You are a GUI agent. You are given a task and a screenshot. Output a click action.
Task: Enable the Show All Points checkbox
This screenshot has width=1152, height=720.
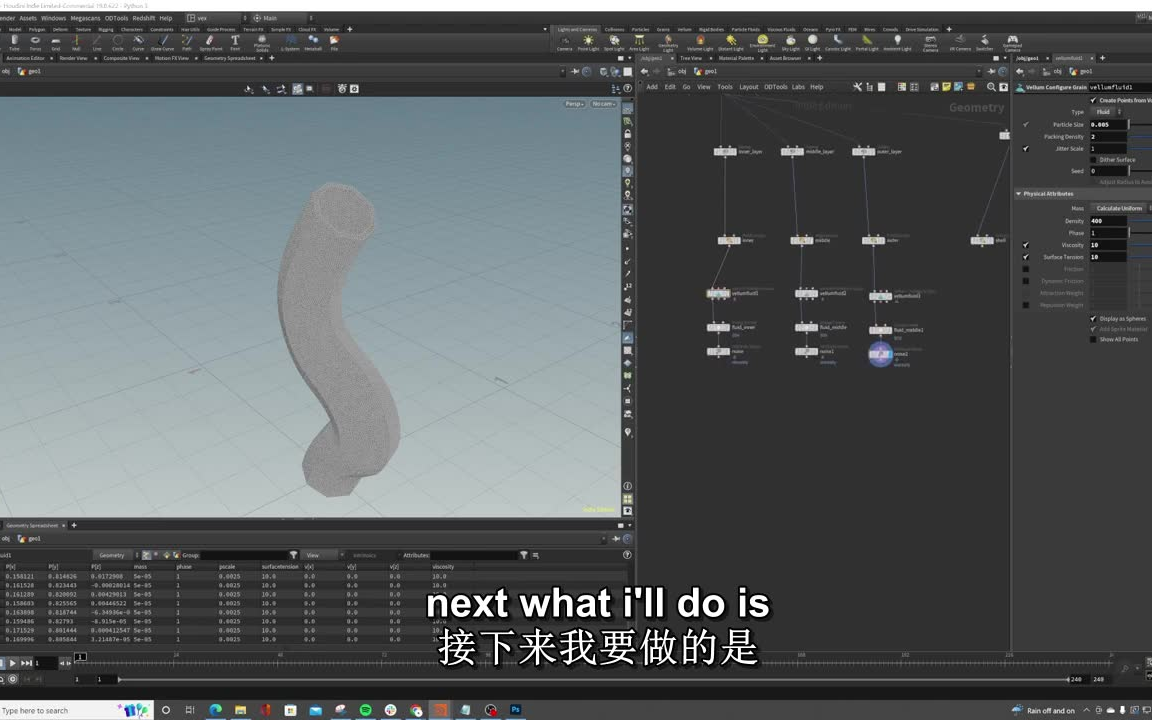click(x=1093, y=339)
